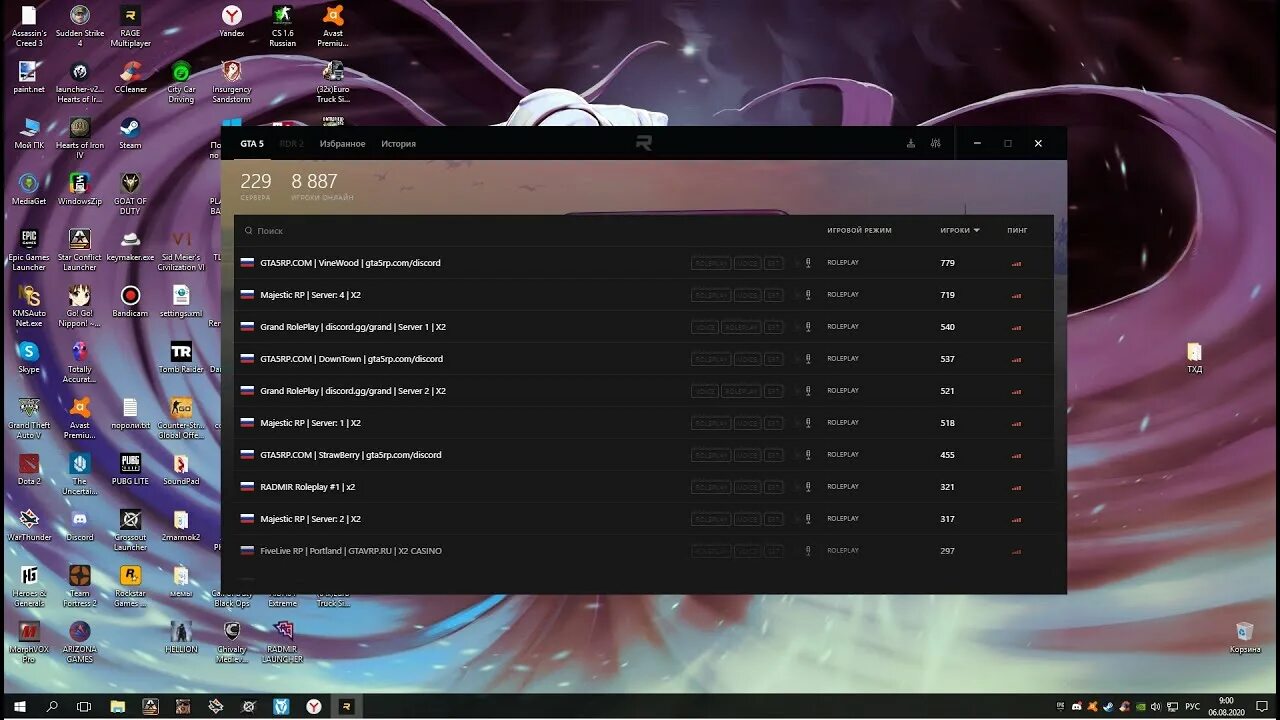Open the Skype desktop icon
The height and width of the screenshot is (720, 1280).
(29, 356)
